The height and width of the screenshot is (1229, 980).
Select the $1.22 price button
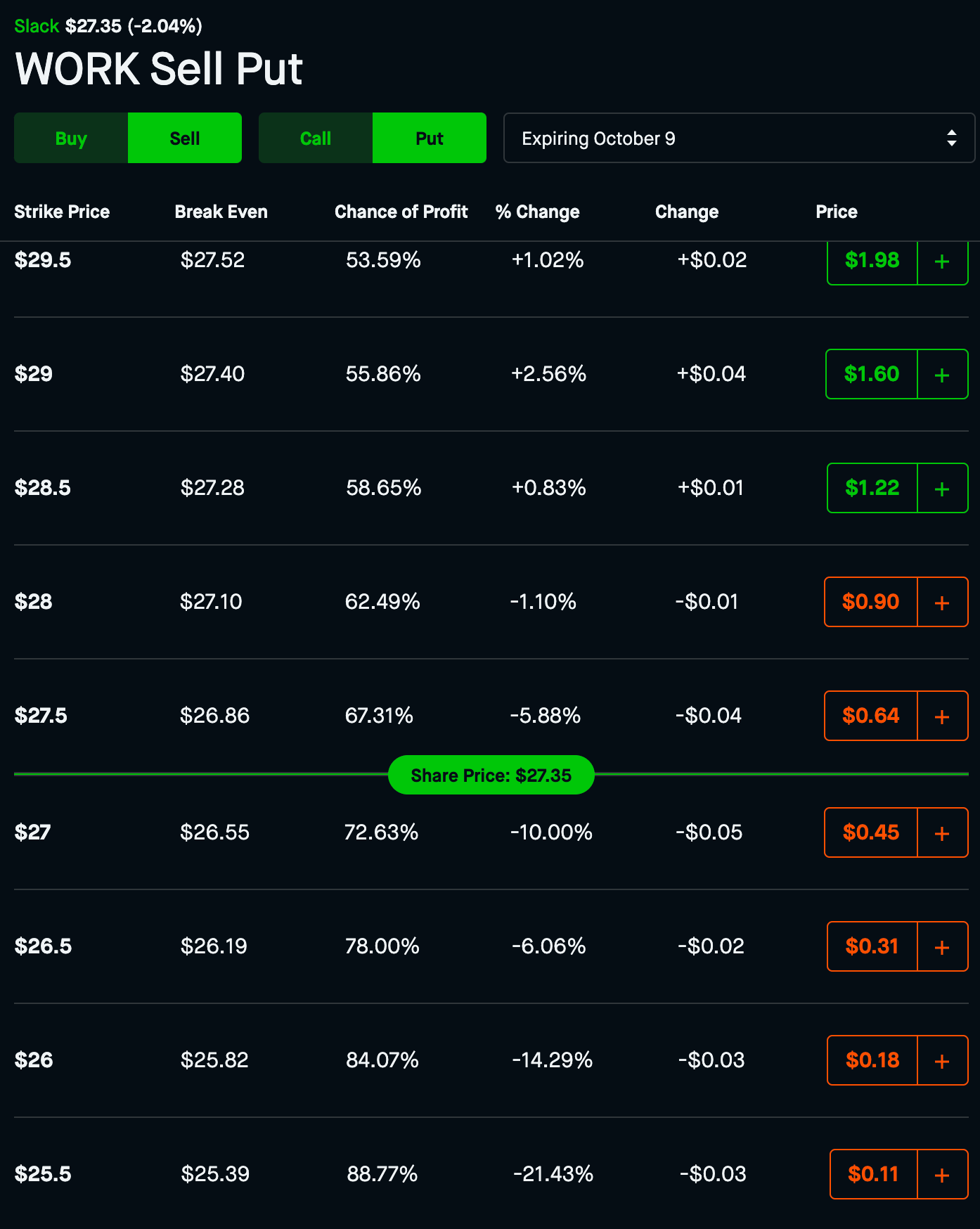pyautogui.click(x=872, y=488)
